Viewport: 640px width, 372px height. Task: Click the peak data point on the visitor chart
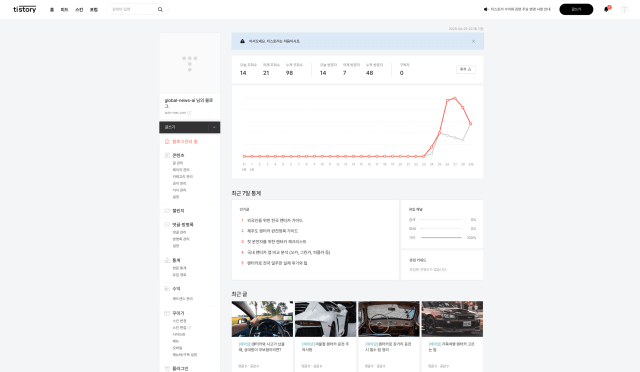click(x=455, y=98)
